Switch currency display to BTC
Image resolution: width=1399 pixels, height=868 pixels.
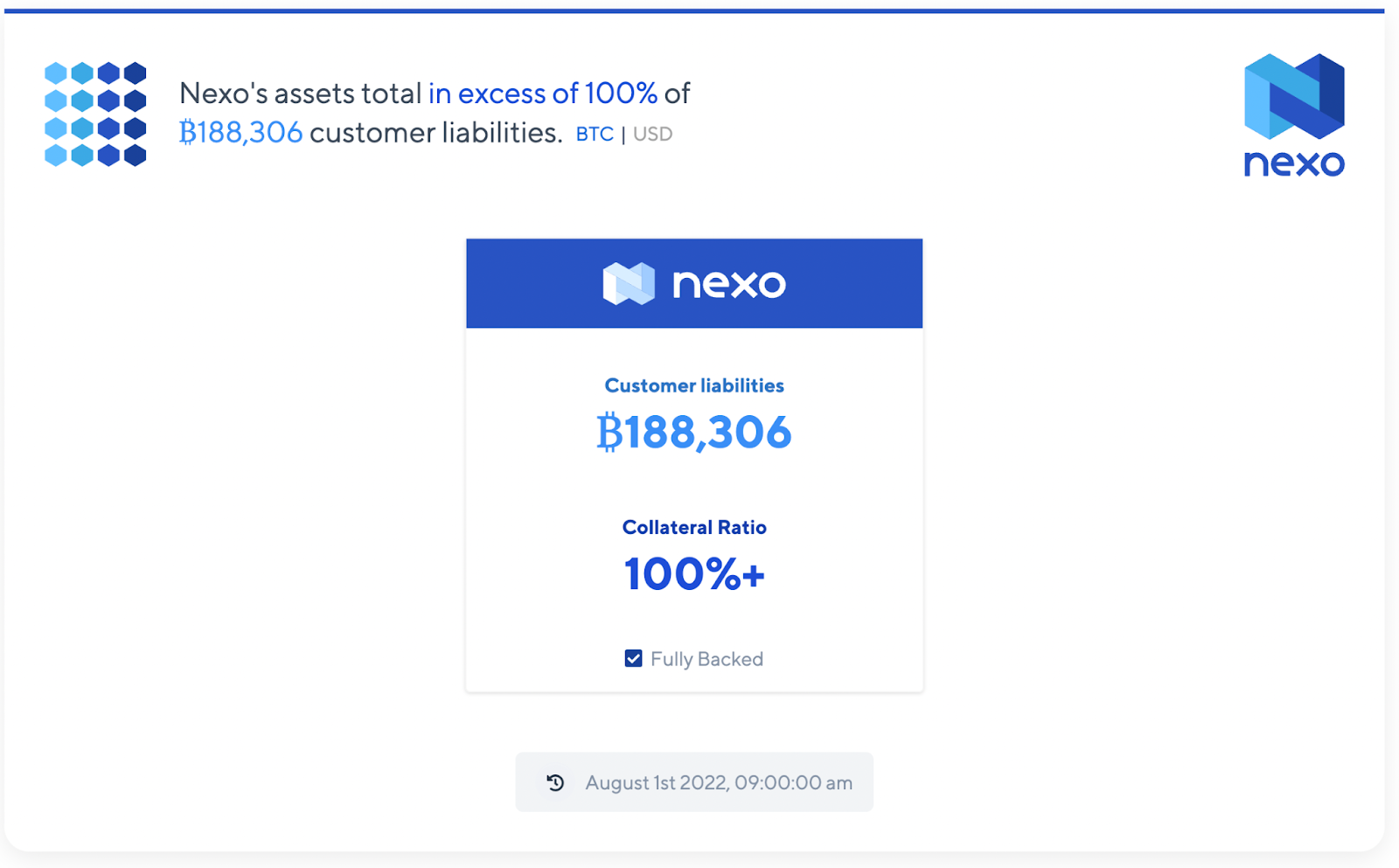595,135
